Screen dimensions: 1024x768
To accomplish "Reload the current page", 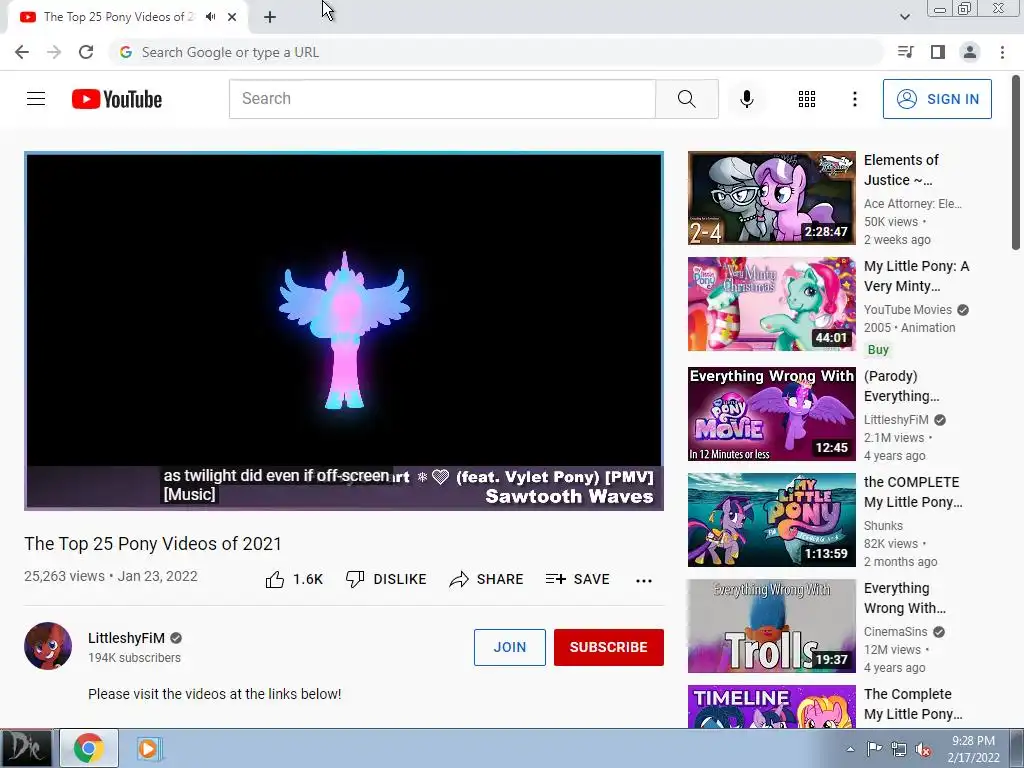I will point(86,52).
